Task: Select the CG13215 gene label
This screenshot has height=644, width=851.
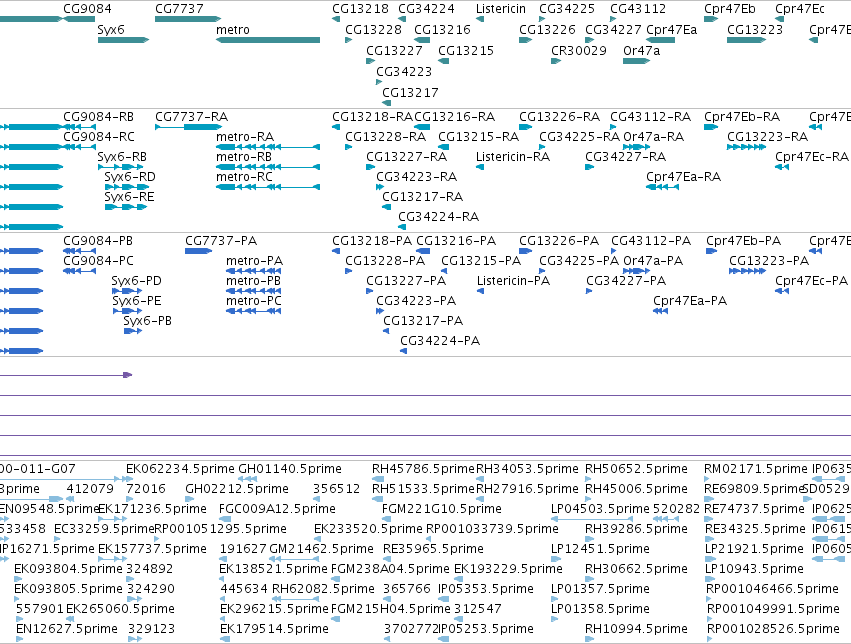Action: click(x=466, y=50)
